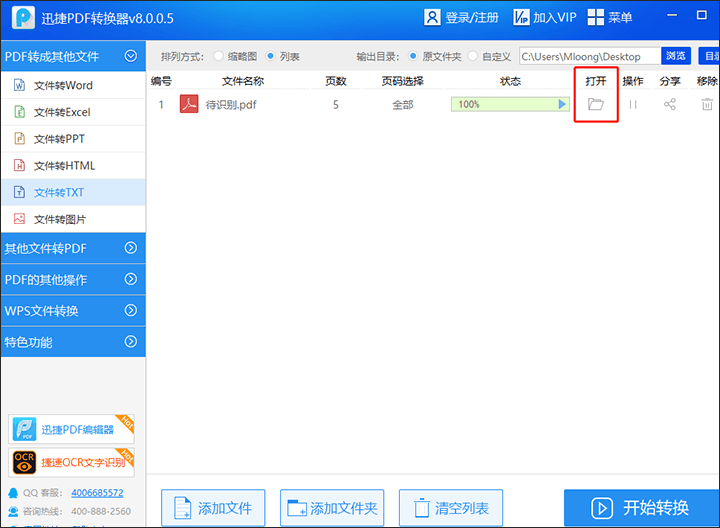
Task: Collapse the PDF转成其他文件 section
Action: click(131, 56)
